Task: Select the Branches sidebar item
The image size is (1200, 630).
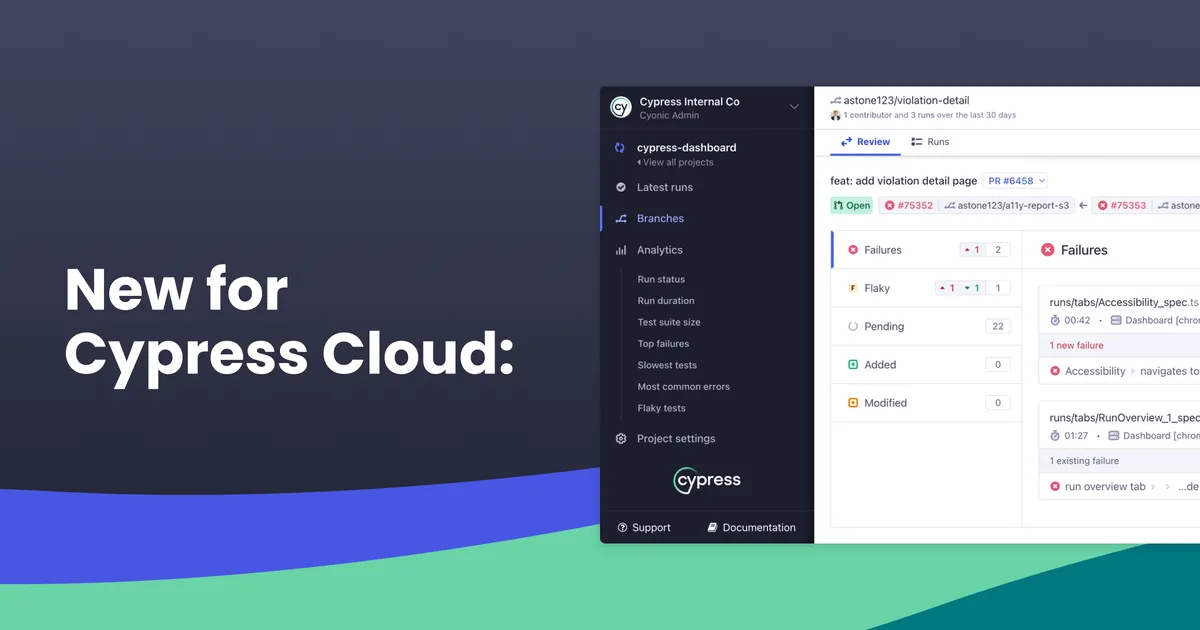Action: [660, 218]
